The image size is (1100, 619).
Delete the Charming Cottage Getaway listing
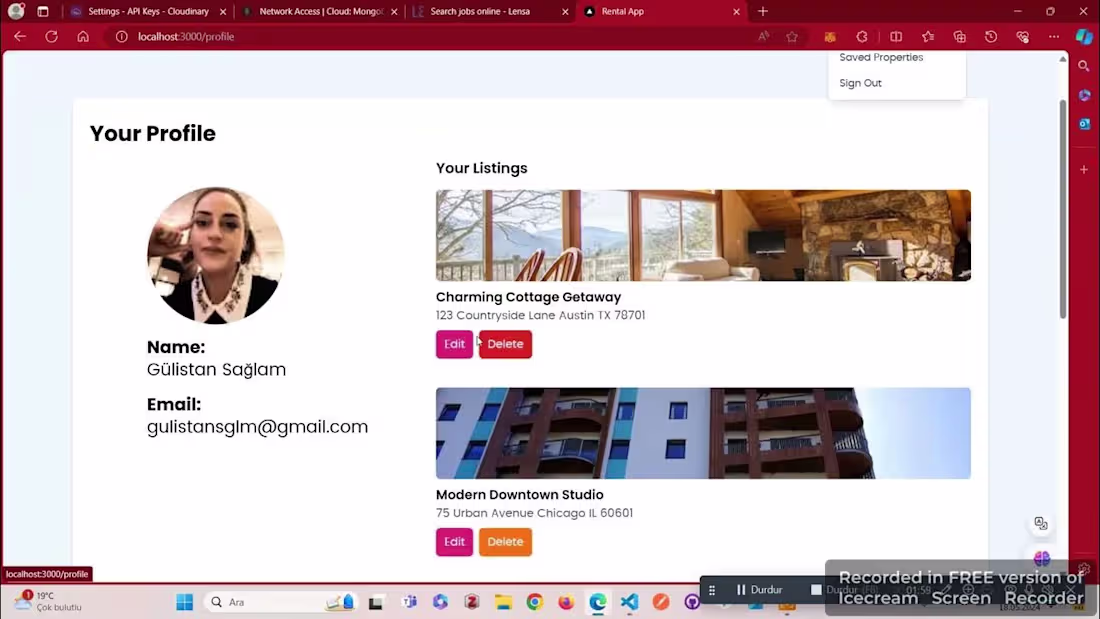click(505, 344)
